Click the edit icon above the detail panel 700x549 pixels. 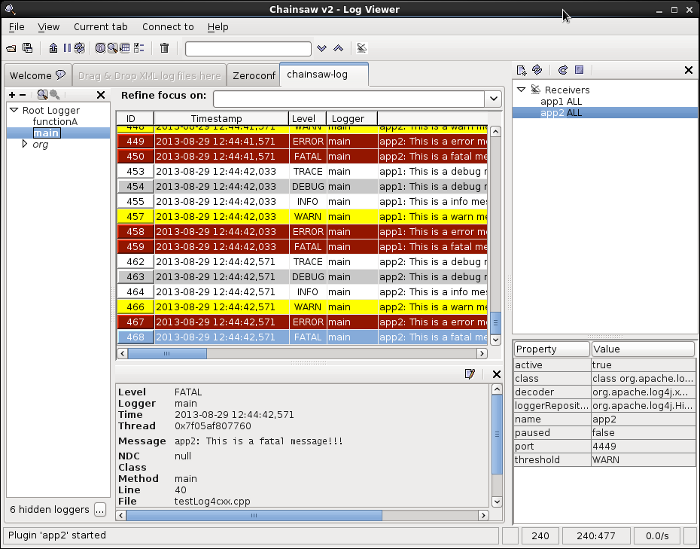(x=470, y=374)
